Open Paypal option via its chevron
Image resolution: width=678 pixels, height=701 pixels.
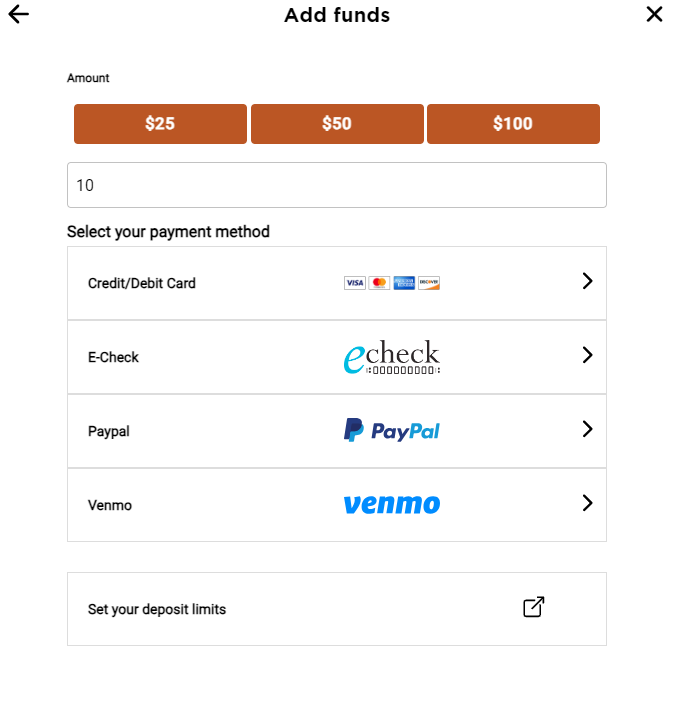click(x=587, y=429)
